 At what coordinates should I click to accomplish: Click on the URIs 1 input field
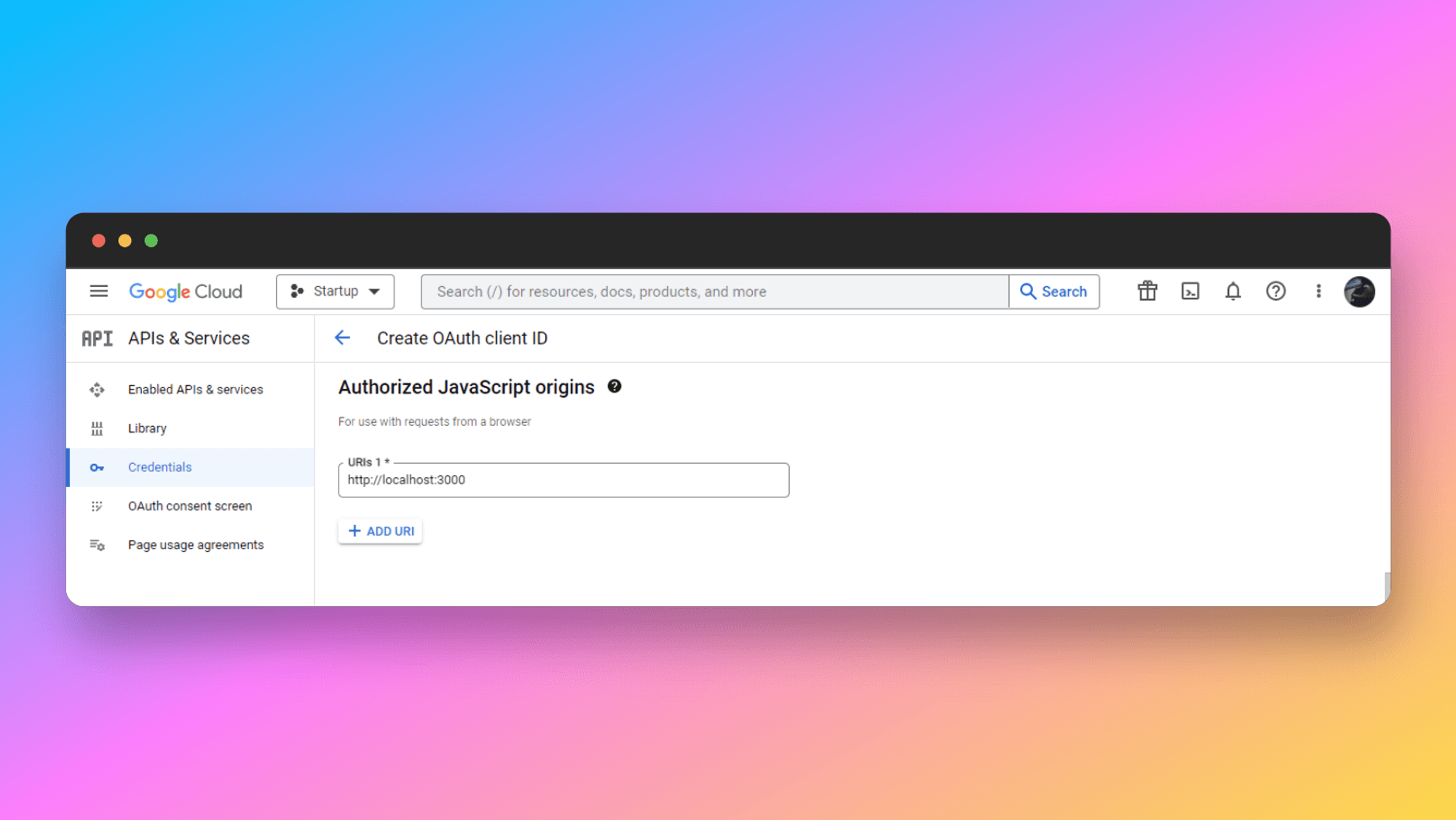point(563,479)
